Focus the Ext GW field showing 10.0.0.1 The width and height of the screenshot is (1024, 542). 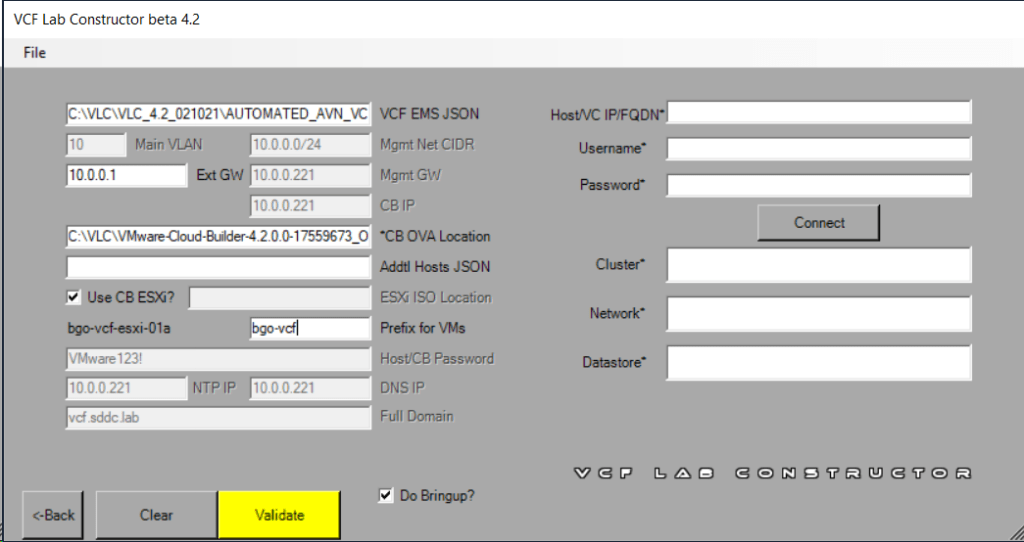coord(126,175)
